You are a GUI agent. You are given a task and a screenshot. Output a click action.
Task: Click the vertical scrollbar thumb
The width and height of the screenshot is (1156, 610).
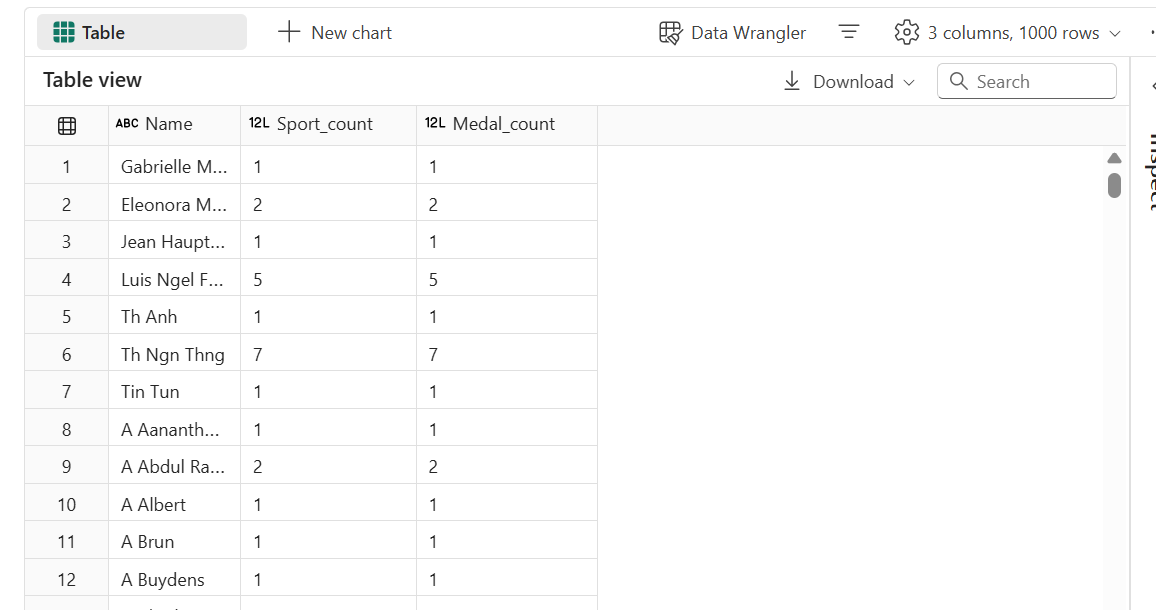pyautogui.click(x=1114, y=186)
